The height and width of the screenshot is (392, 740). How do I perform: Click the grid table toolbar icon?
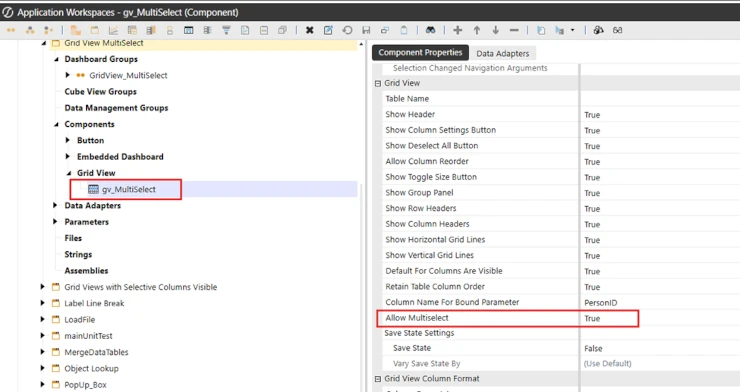point(132,30)
